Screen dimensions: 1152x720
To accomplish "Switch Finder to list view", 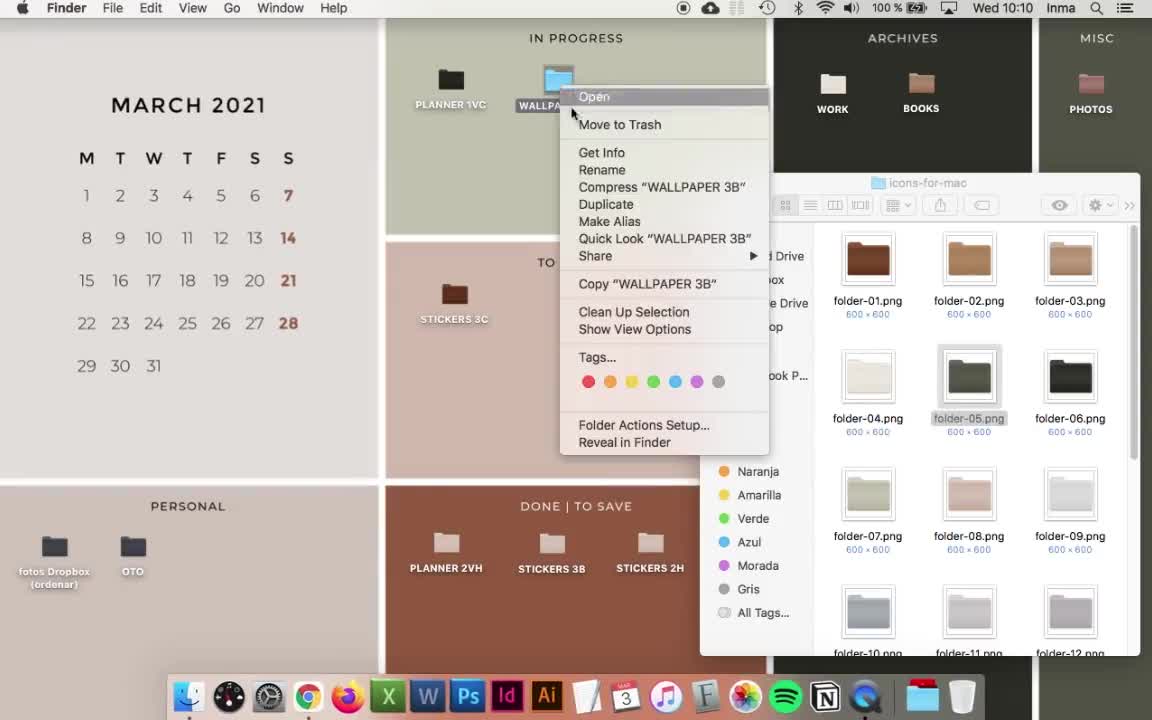I will tap(810, 205).
